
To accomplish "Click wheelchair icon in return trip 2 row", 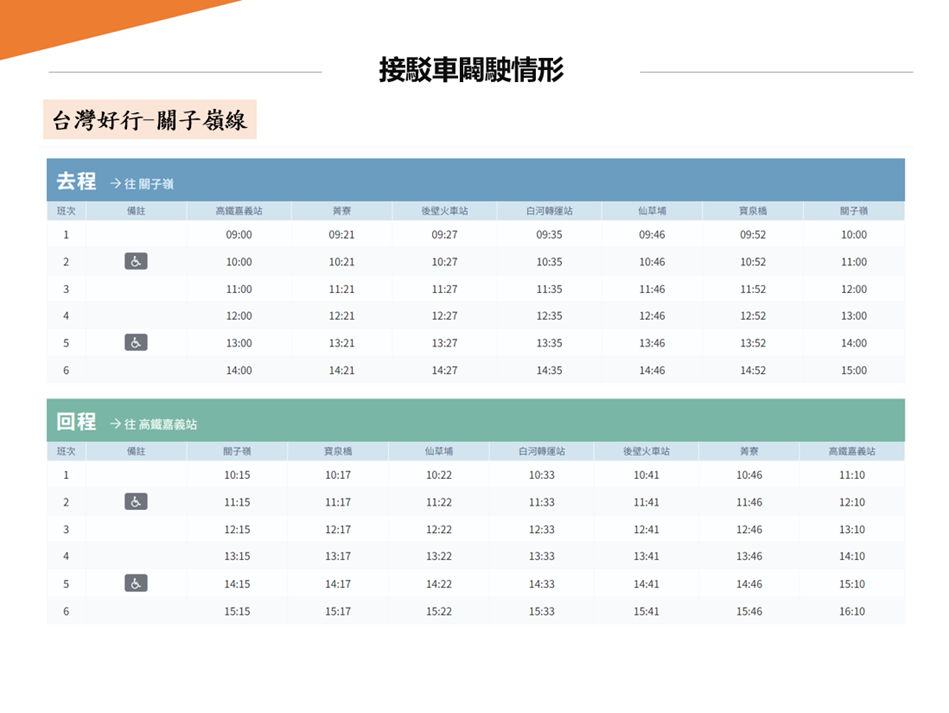I will 136,502.
